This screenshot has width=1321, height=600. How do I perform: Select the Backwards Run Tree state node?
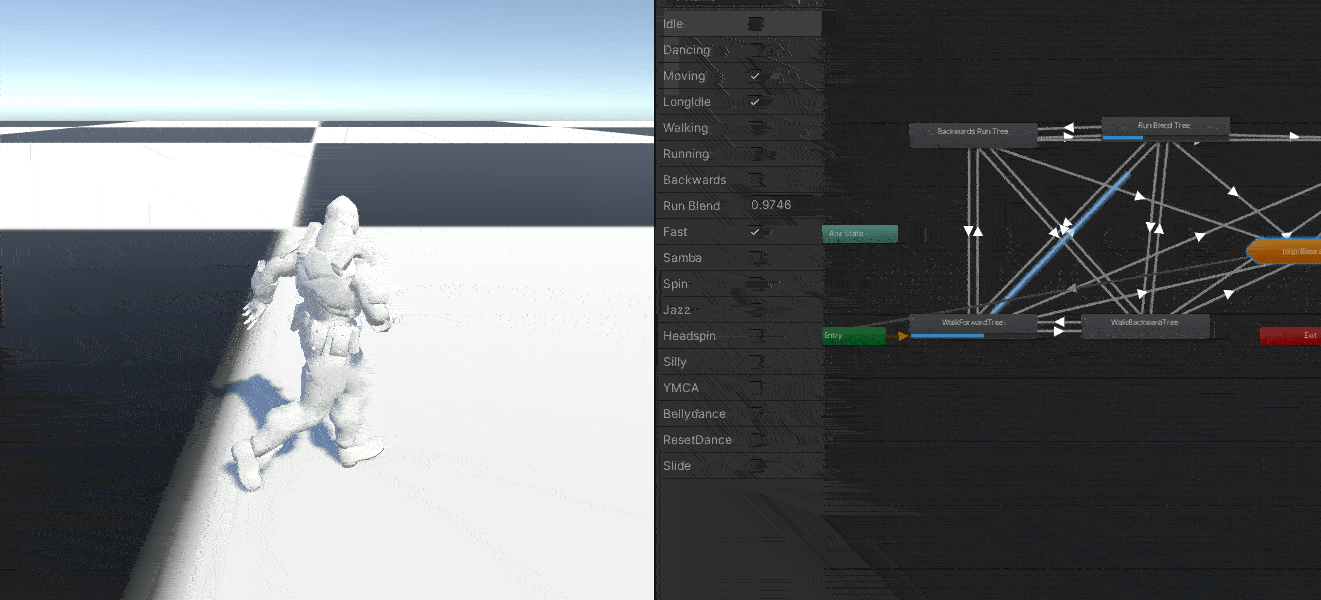[973, 135]
